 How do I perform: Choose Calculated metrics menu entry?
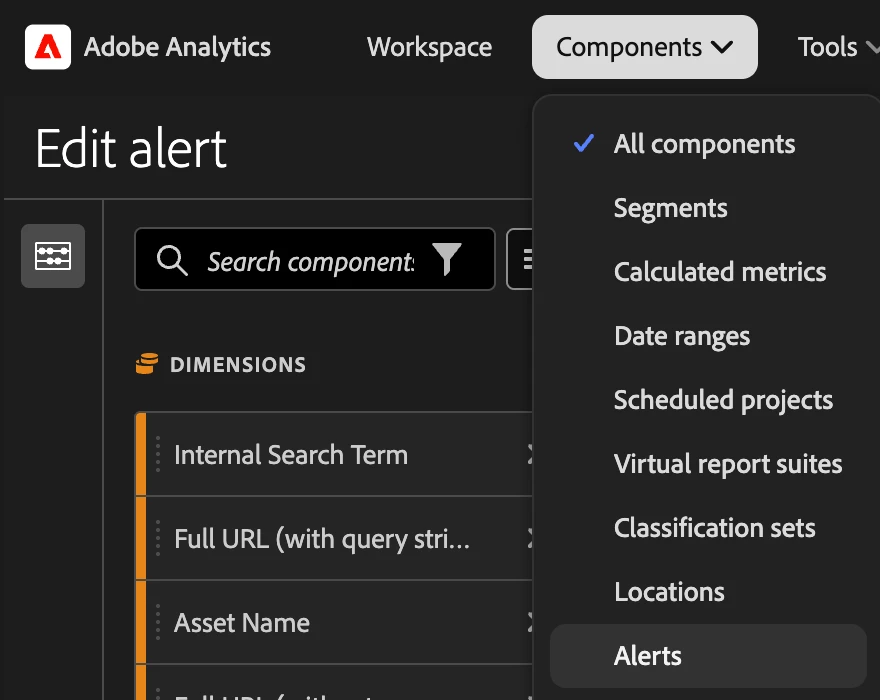tap(720, 272)
